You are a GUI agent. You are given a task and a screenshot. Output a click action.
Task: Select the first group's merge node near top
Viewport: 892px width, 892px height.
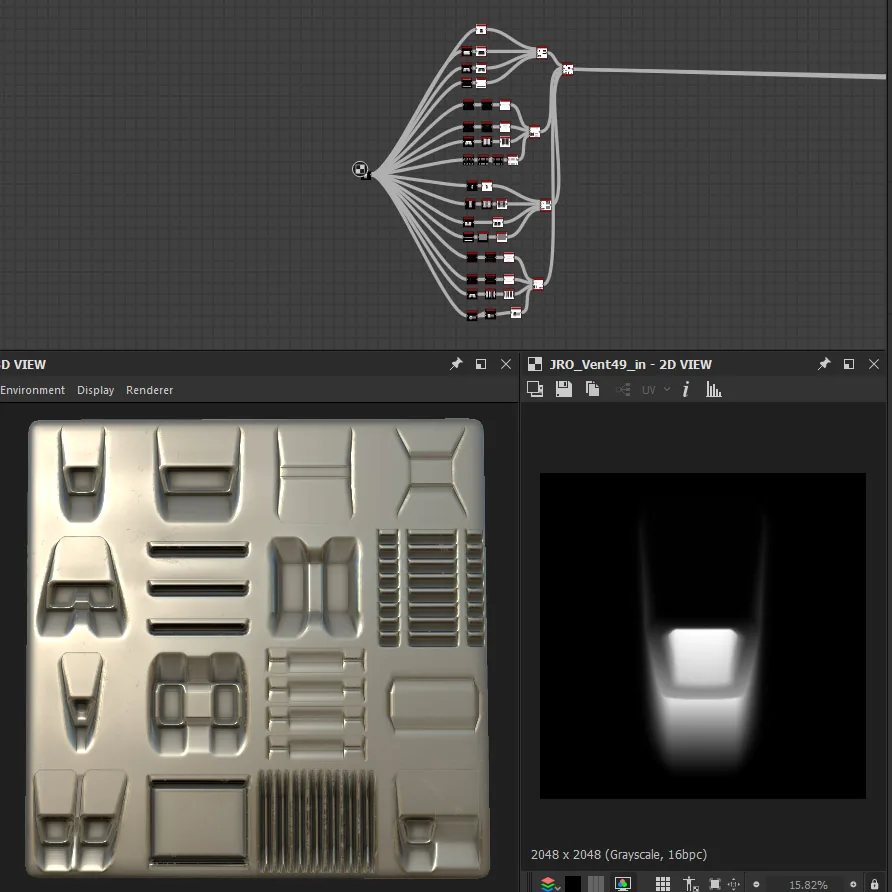(x=542, y=53)
